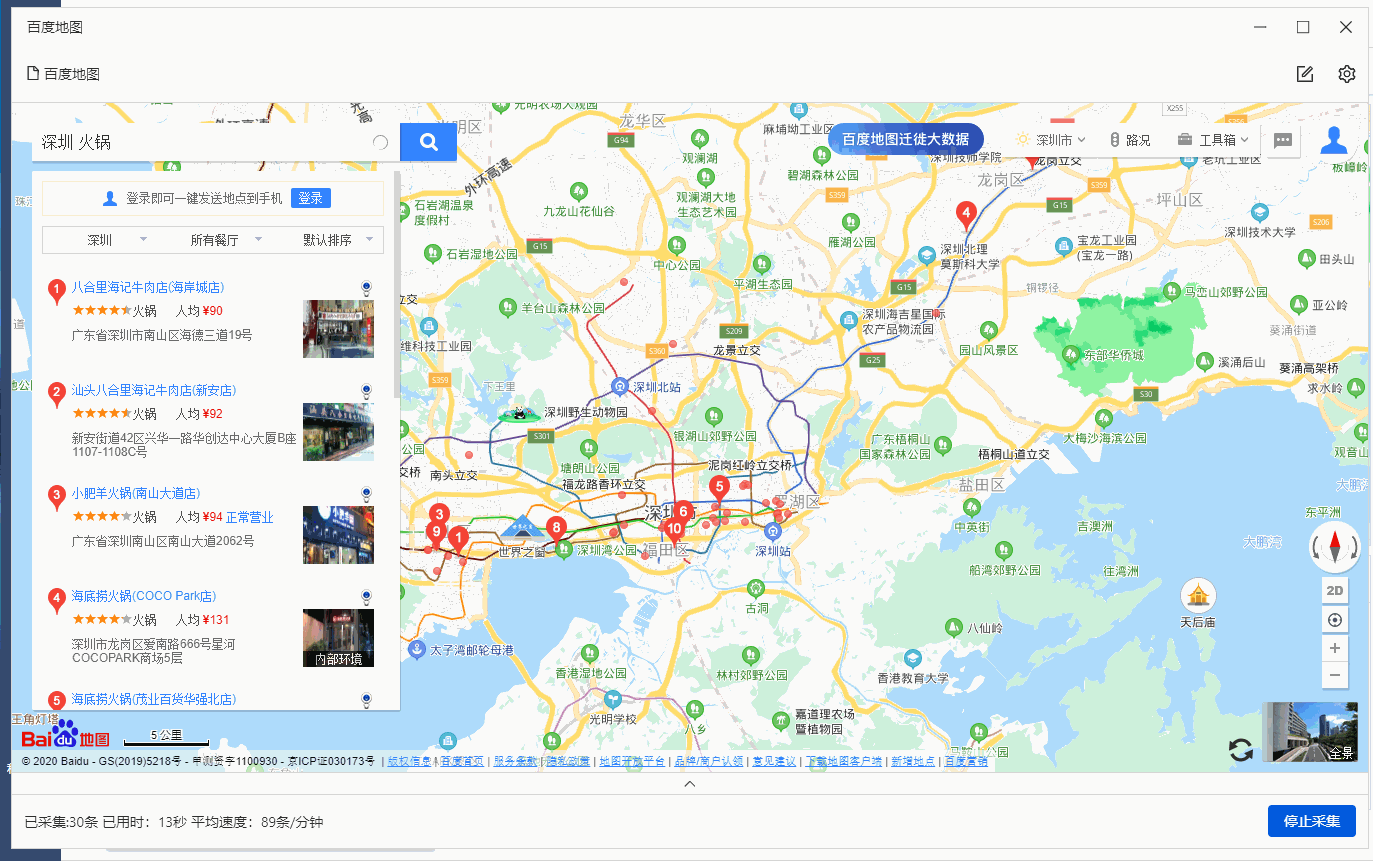This screenshot has width=1373, height=861.
Task: Click red marker 2 in results list
Action: (x=57, y=394)
